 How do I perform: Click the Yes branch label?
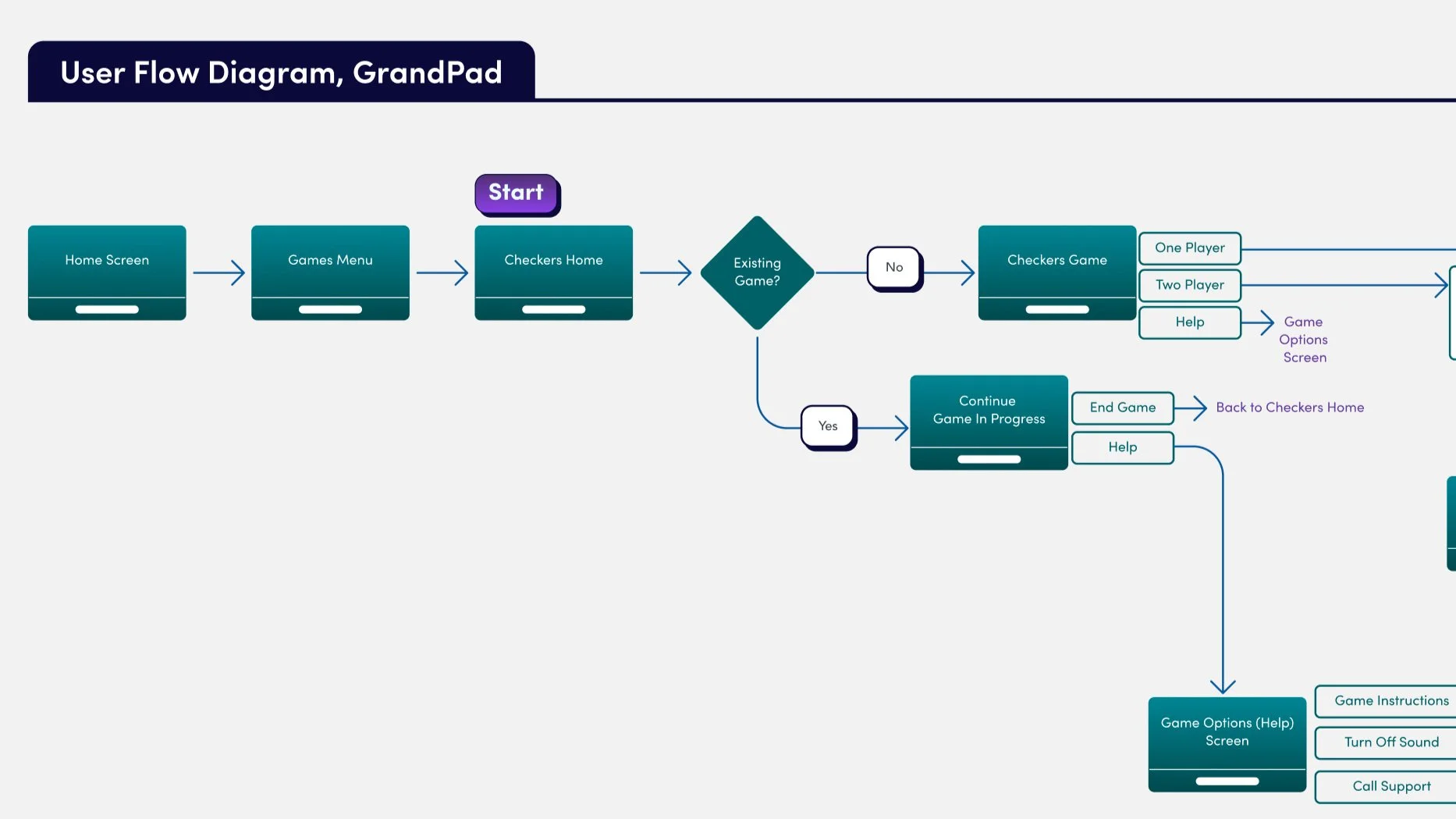829,426
